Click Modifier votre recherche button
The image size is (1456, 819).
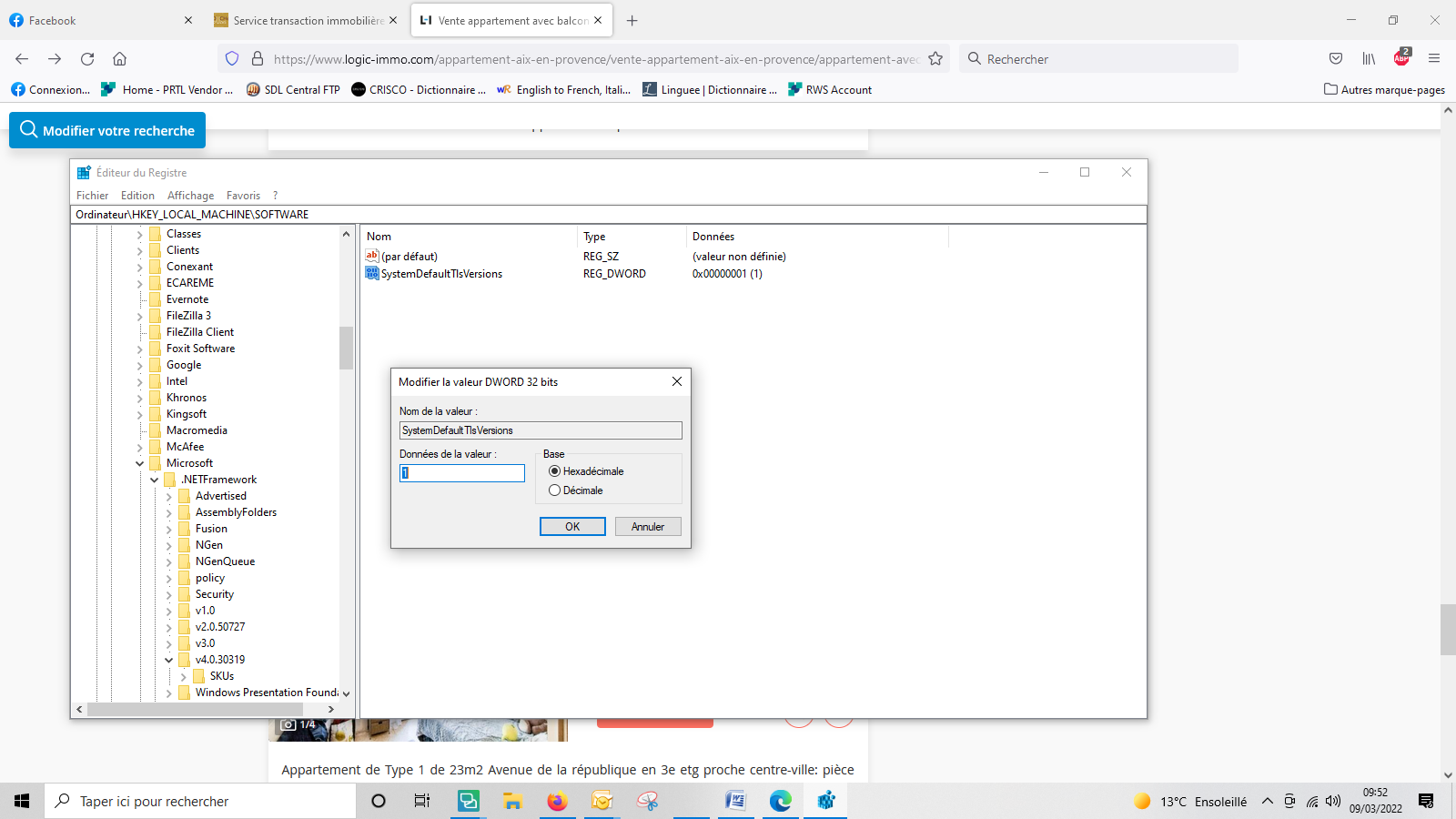pos(107,130)
